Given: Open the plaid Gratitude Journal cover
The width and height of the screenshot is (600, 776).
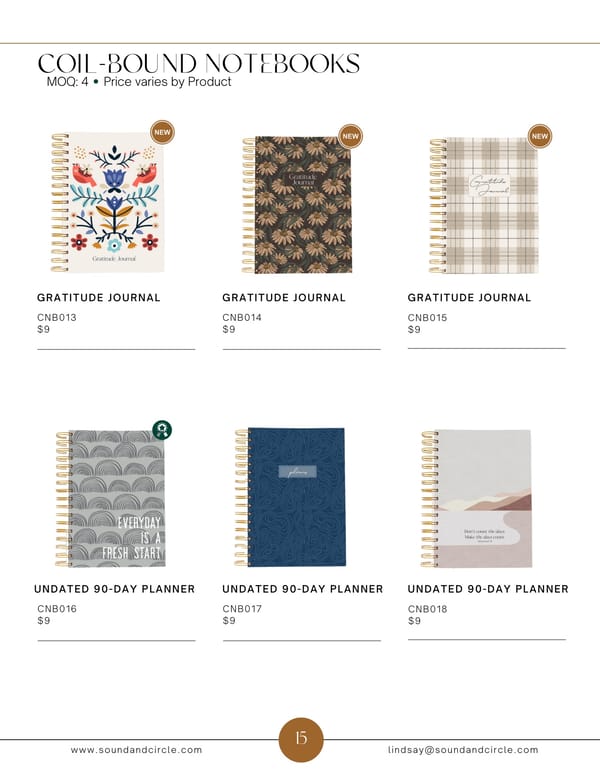Looking at the screenshot, I should [x=484, y=205].
